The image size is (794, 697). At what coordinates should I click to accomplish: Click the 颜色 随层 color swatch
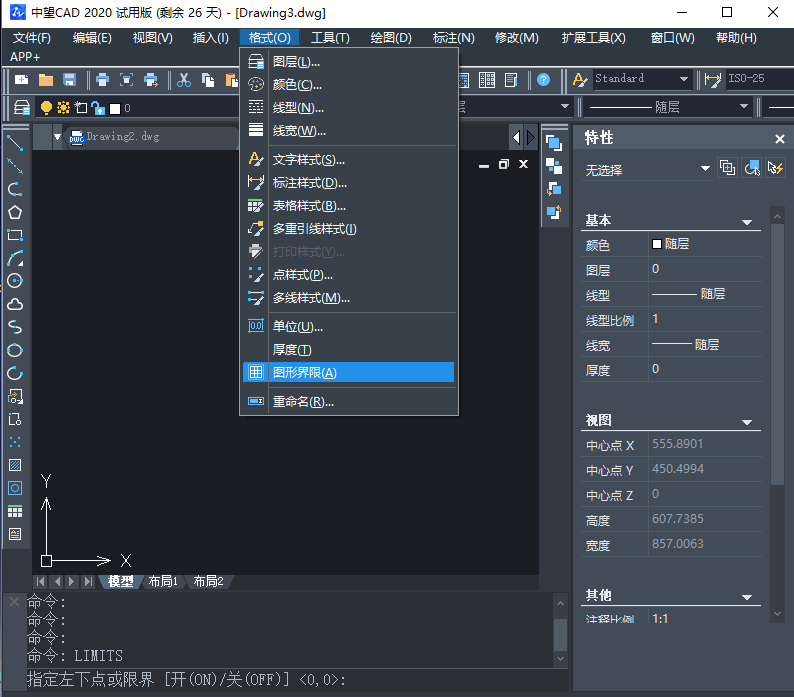657,244
